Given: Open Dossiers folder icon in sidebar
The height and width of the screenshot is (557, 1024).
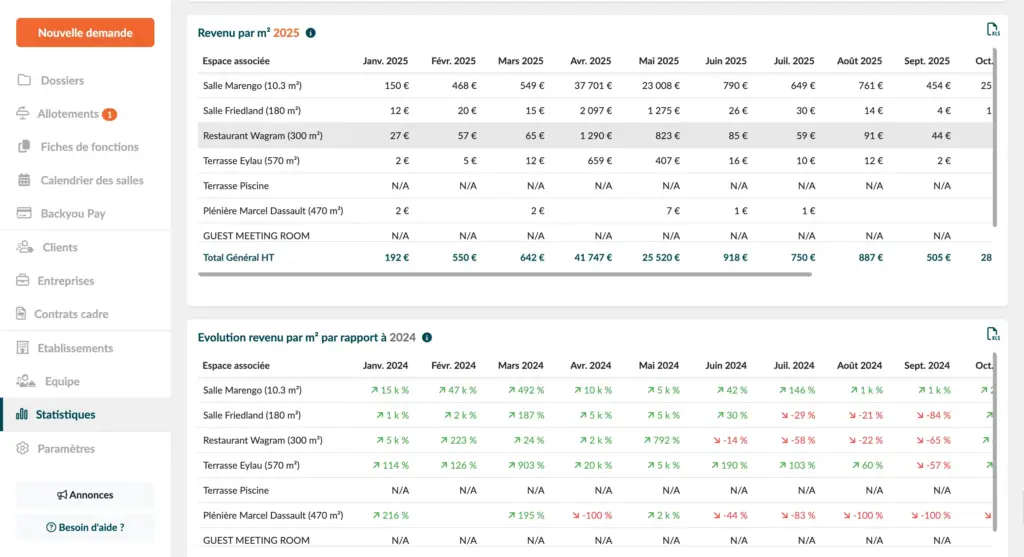Looking at the screenshot, I should [24, 80].
